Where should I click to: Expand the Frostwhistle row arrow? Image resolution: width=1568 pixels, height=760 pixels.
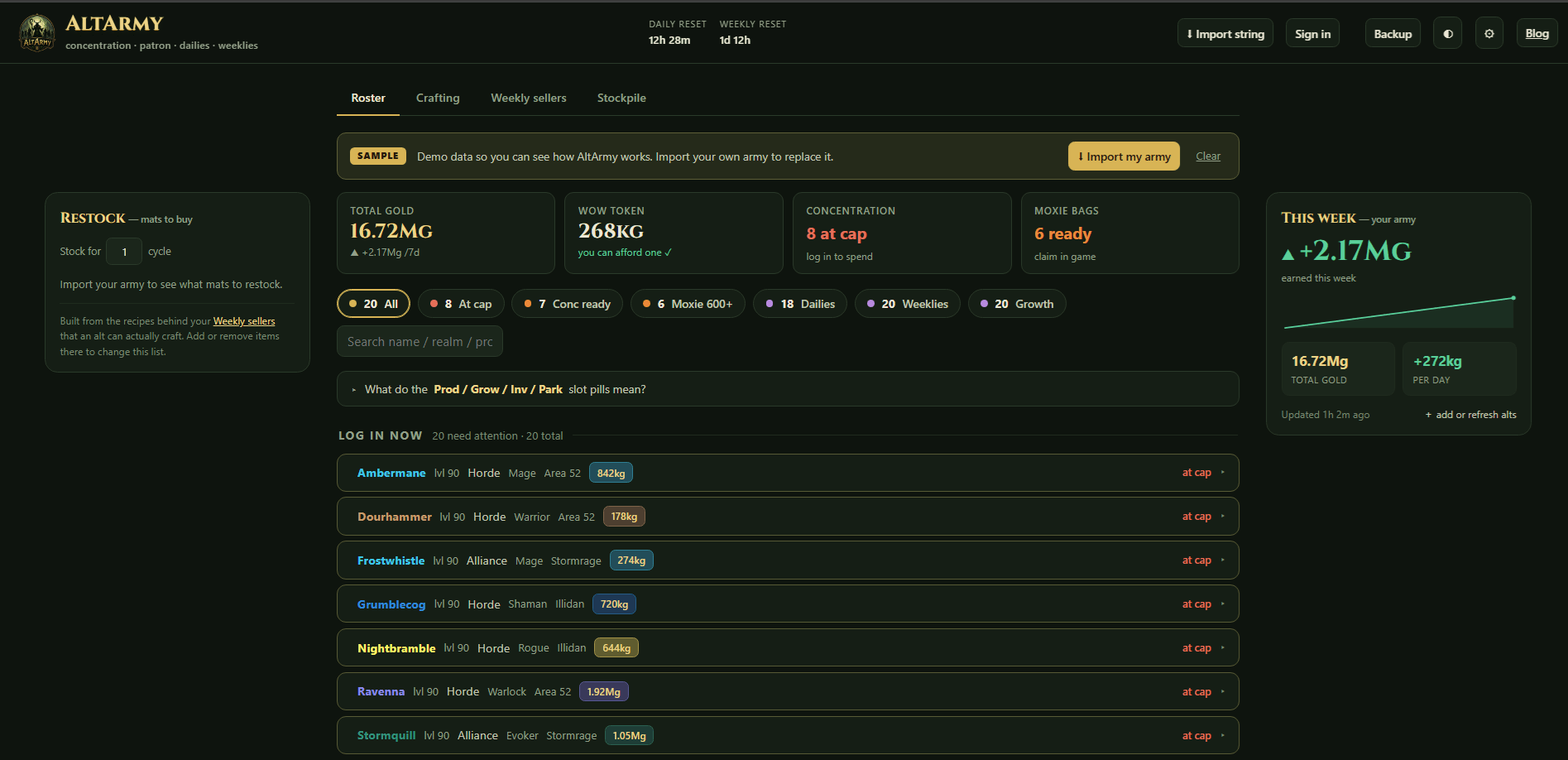click(x=1222, y=560)
